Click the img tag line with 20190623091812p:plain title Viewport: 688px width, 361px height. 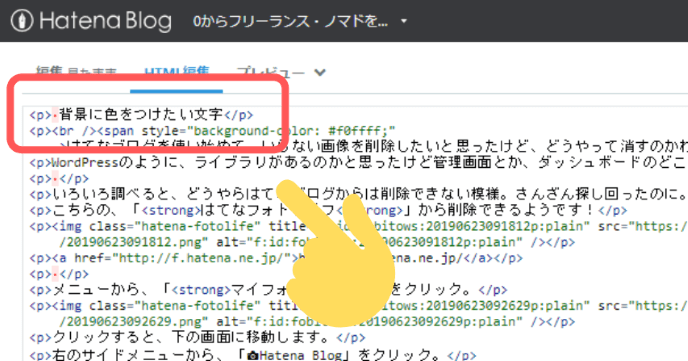pos(358,226)
